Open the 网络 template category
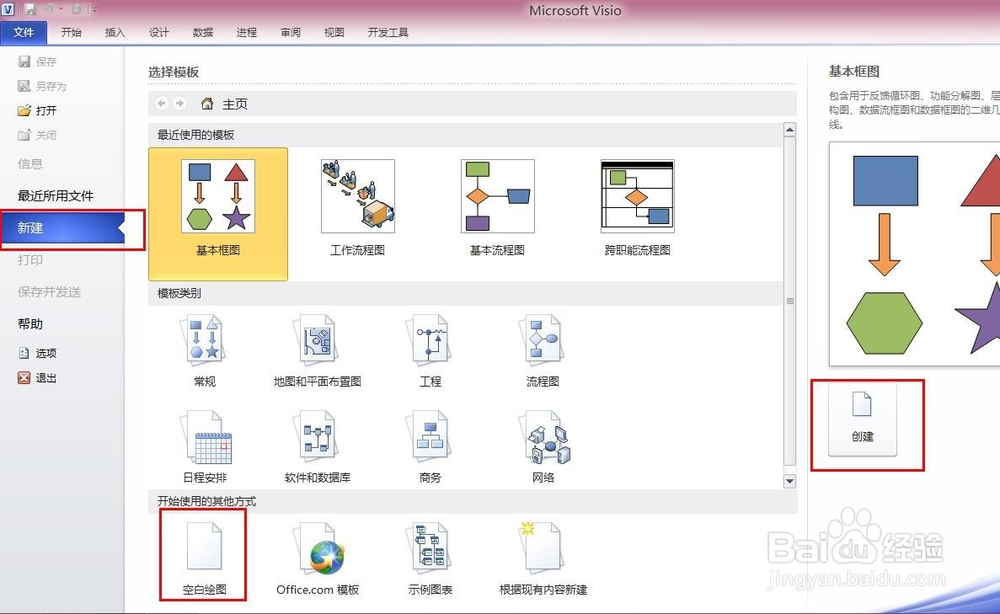This screenshot has height=614, width=1000. point(543,447)
